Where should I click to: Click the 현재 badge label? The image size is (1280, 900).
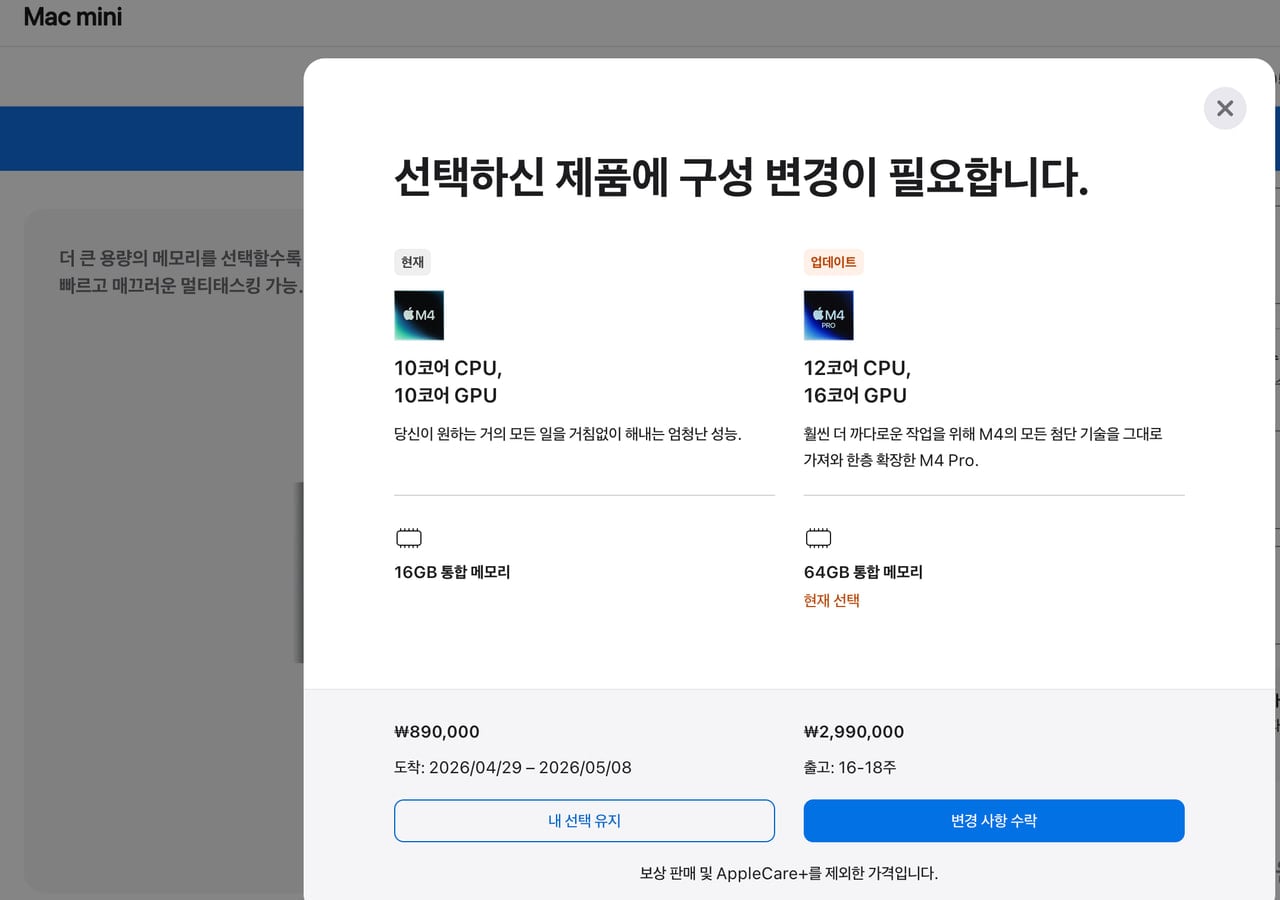tap(412, 262)
